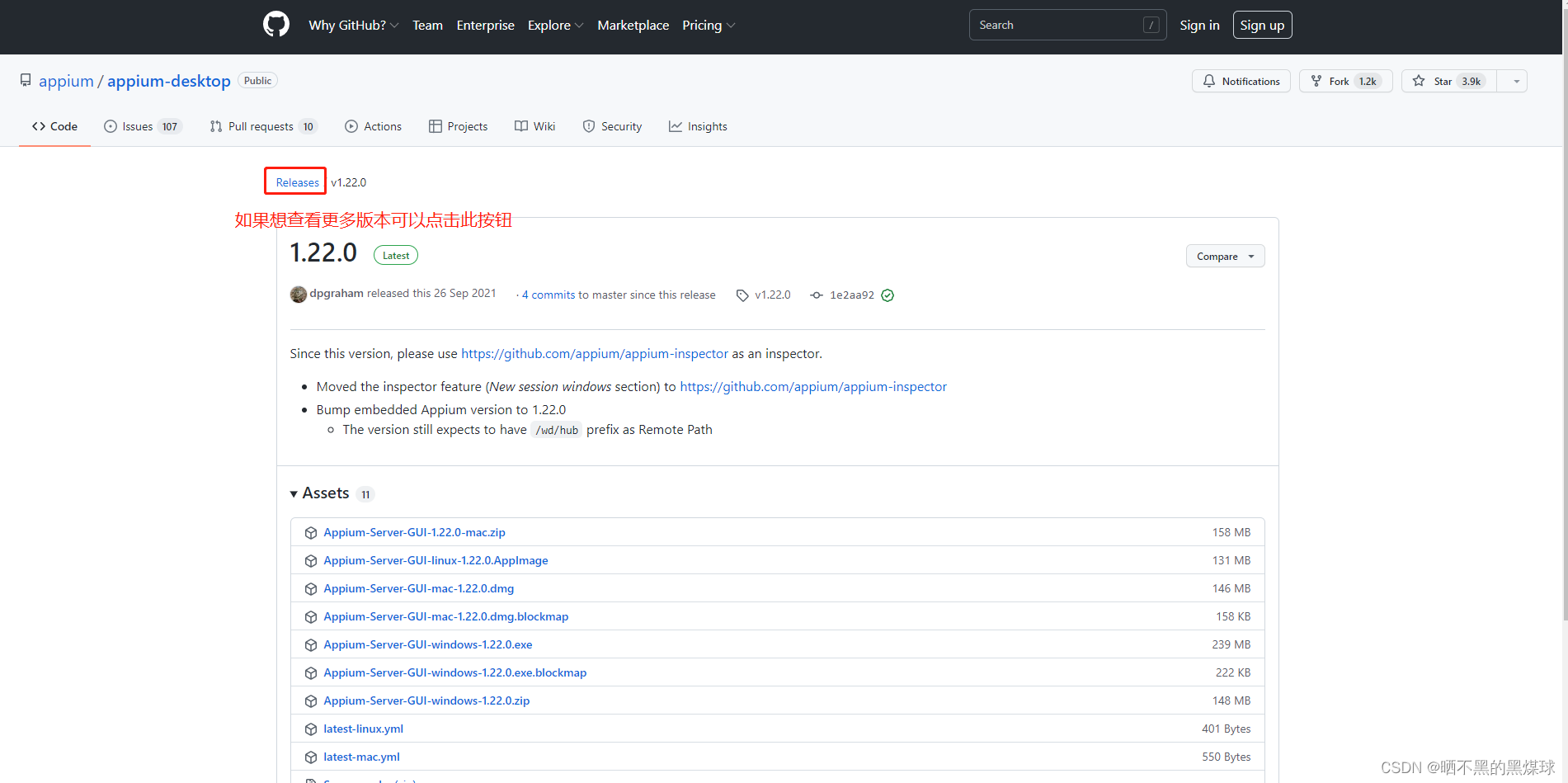The height and width of the screenshot is (783, 1568).
Task: Click the Sign in link
Action: point(1199,25)
